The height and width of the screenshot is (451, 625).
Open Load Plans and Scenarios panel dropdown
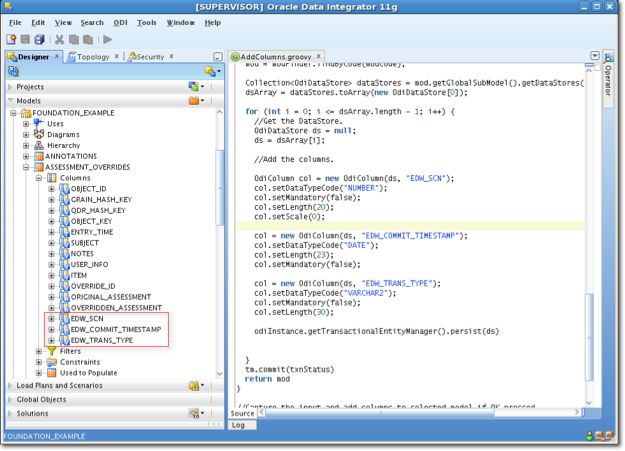pyautogui.click(x=197, y=385)
